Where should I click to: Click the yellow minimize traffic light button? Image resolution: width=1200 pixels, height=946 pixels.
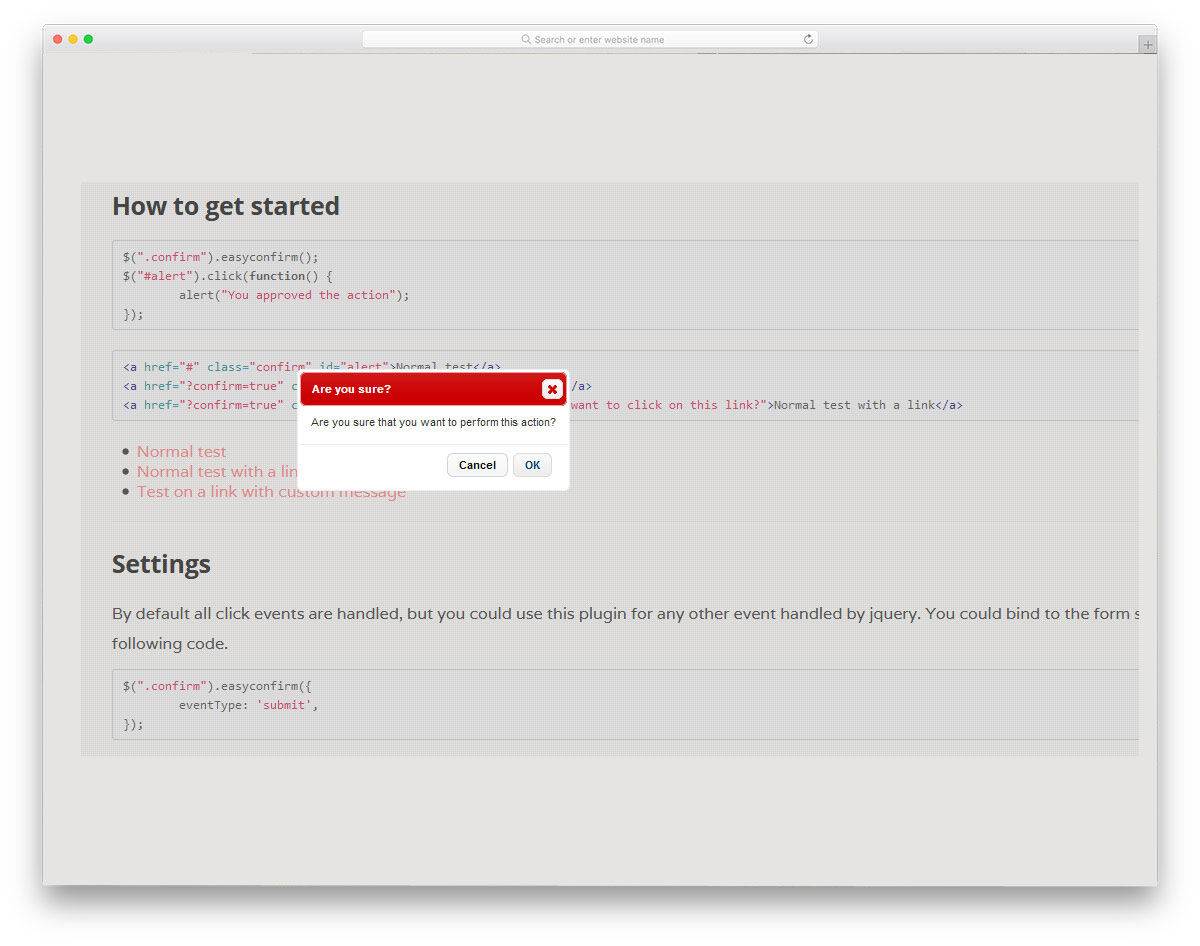(x=73, y=39)
